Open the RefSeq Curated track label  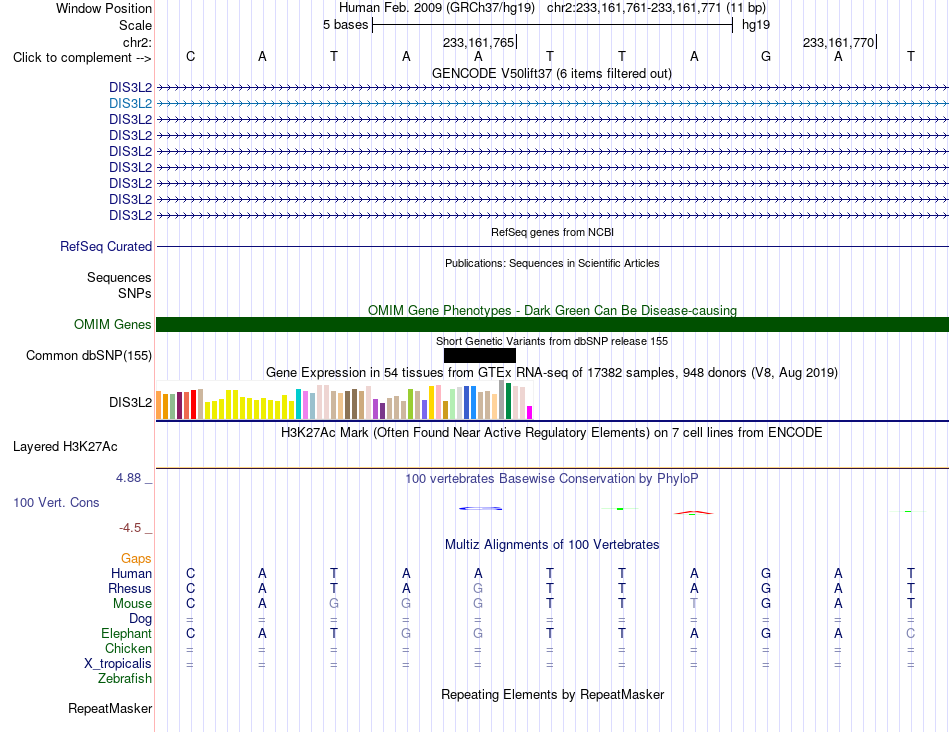click(106, 247)
